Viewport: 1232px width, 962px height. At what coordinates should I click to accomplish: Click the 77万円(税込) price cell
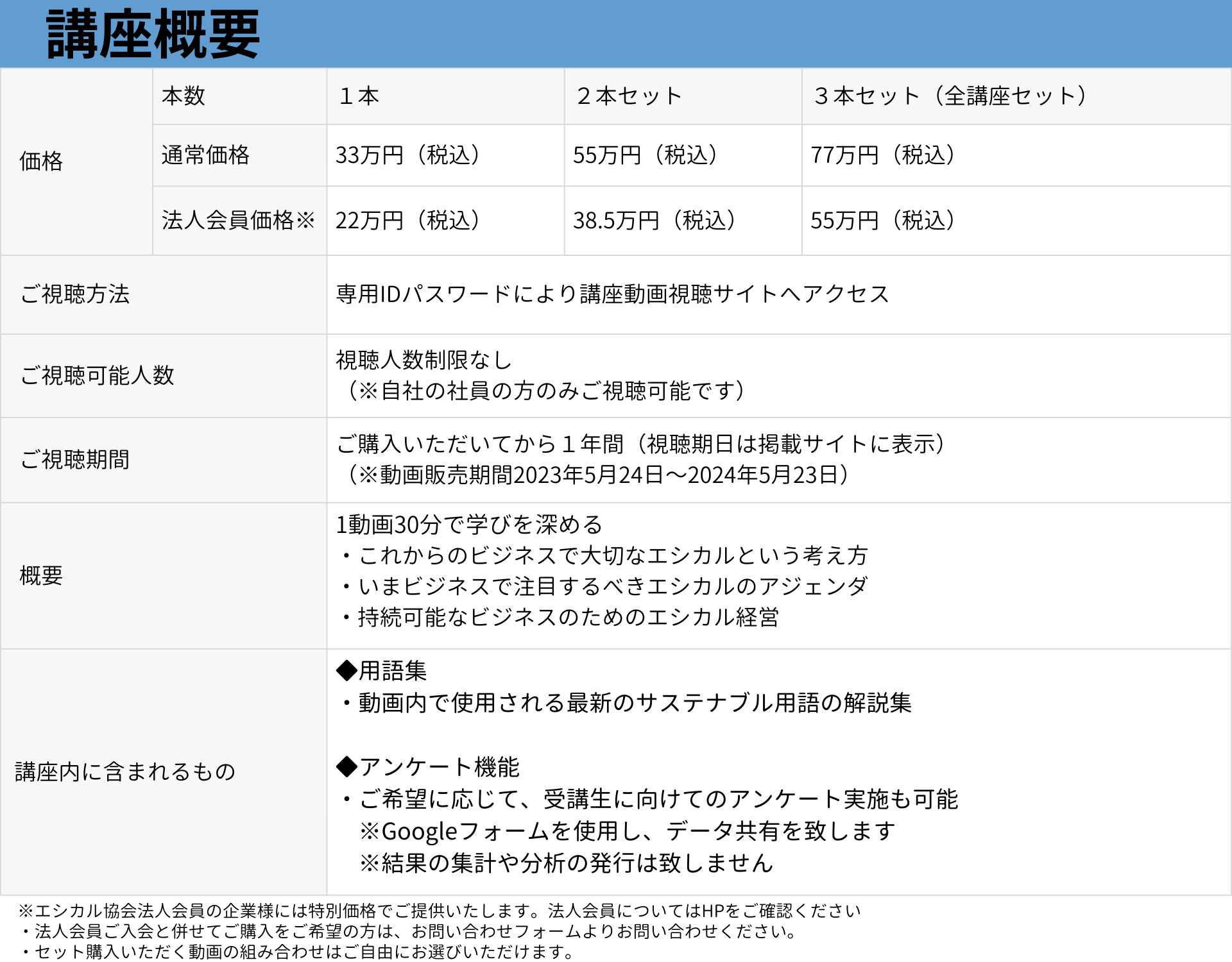pyautogui.click(x=883, y=155)
